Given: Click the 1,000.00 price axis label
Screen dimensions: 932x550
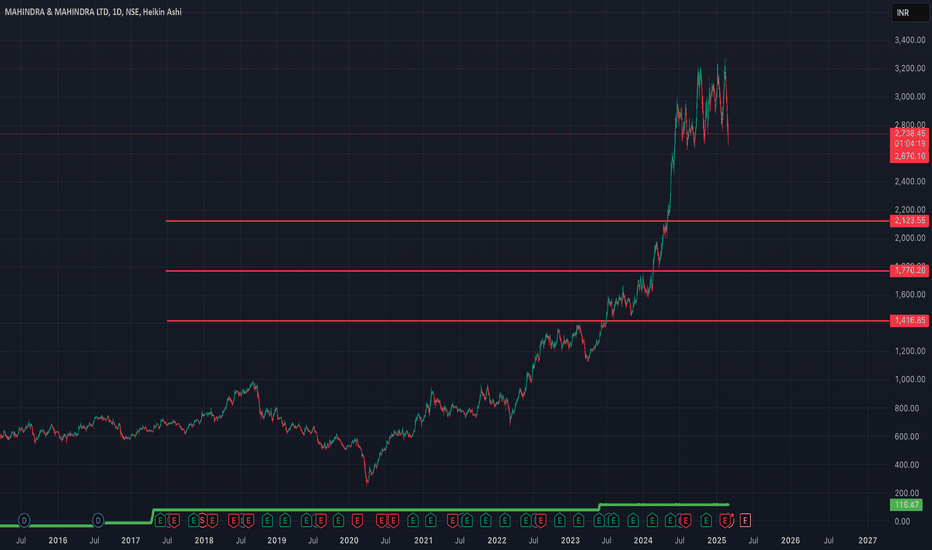Looking at the screenshot, I should (x=909, y=379).
